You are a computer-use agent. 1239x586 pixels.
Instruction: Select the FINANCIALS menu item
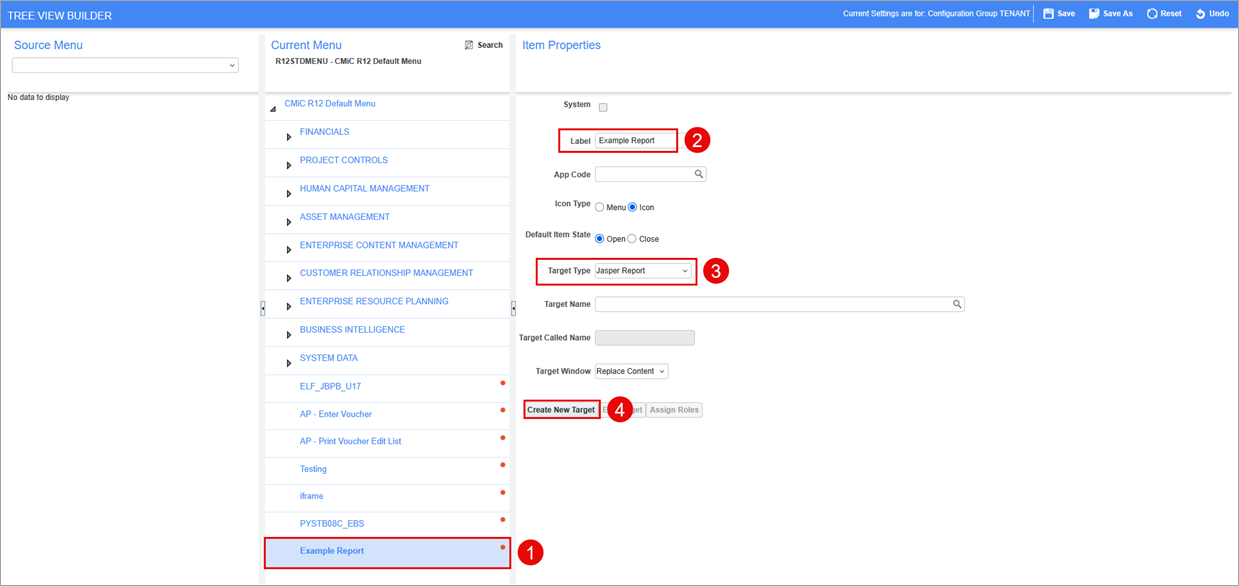coord(324,132)
